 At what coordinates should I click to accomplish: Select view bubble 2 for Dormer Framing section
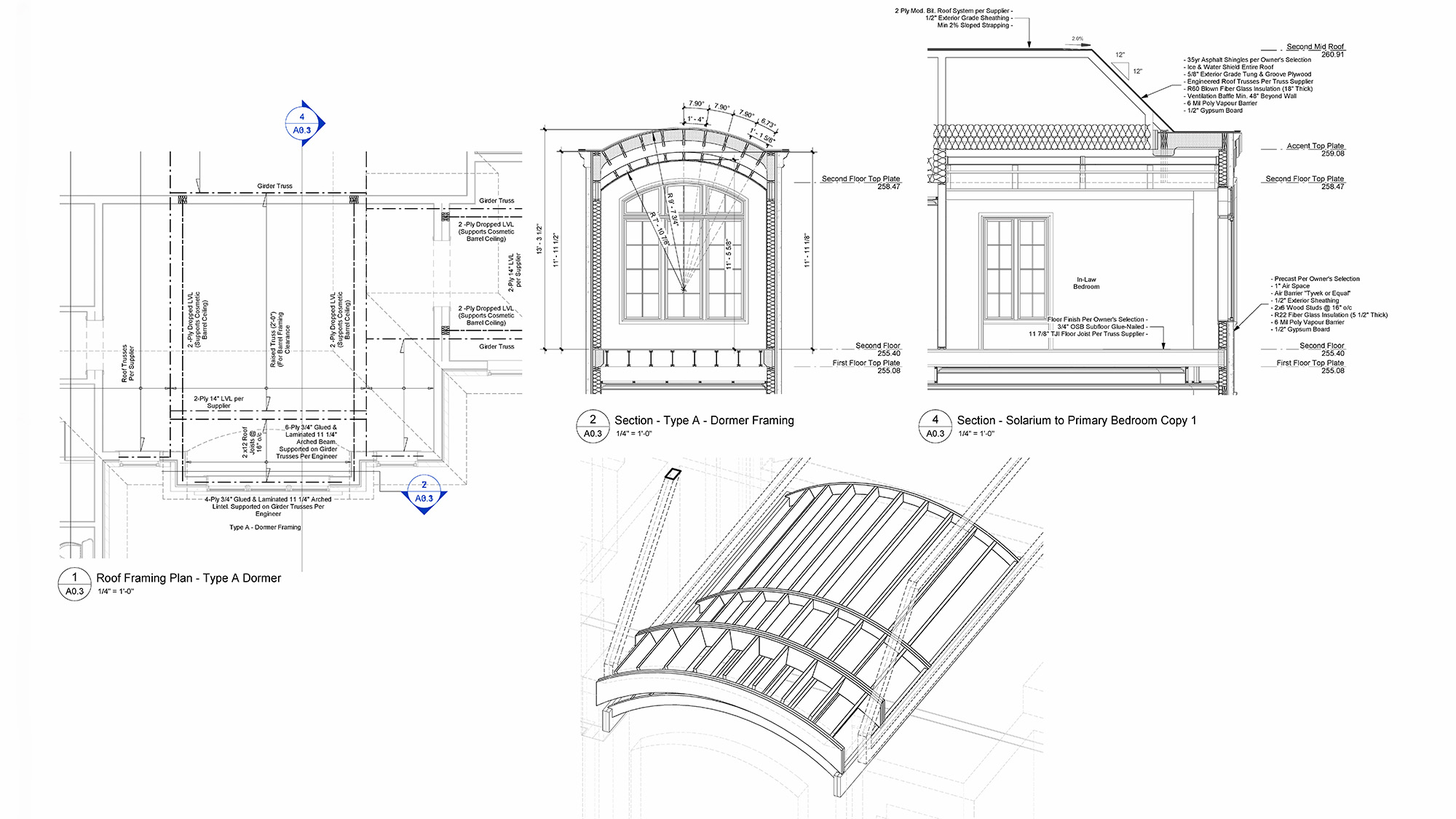click(x=593, y=426)
